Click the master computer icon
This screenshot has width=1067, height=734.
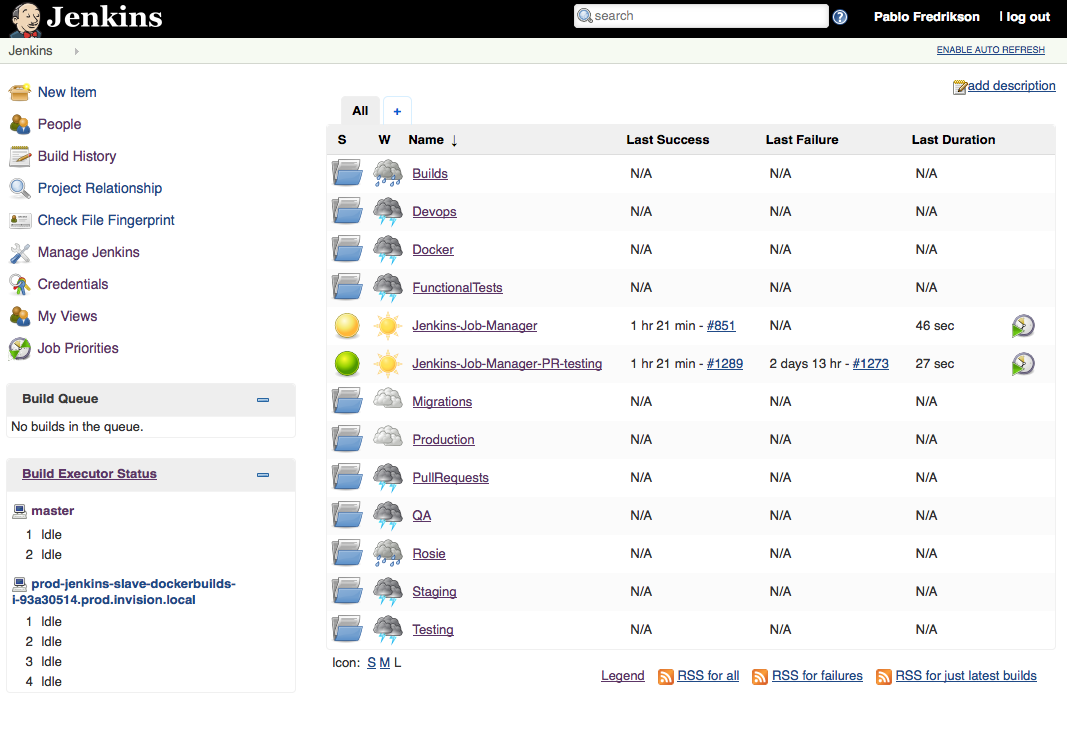click(x=20, y=511)
